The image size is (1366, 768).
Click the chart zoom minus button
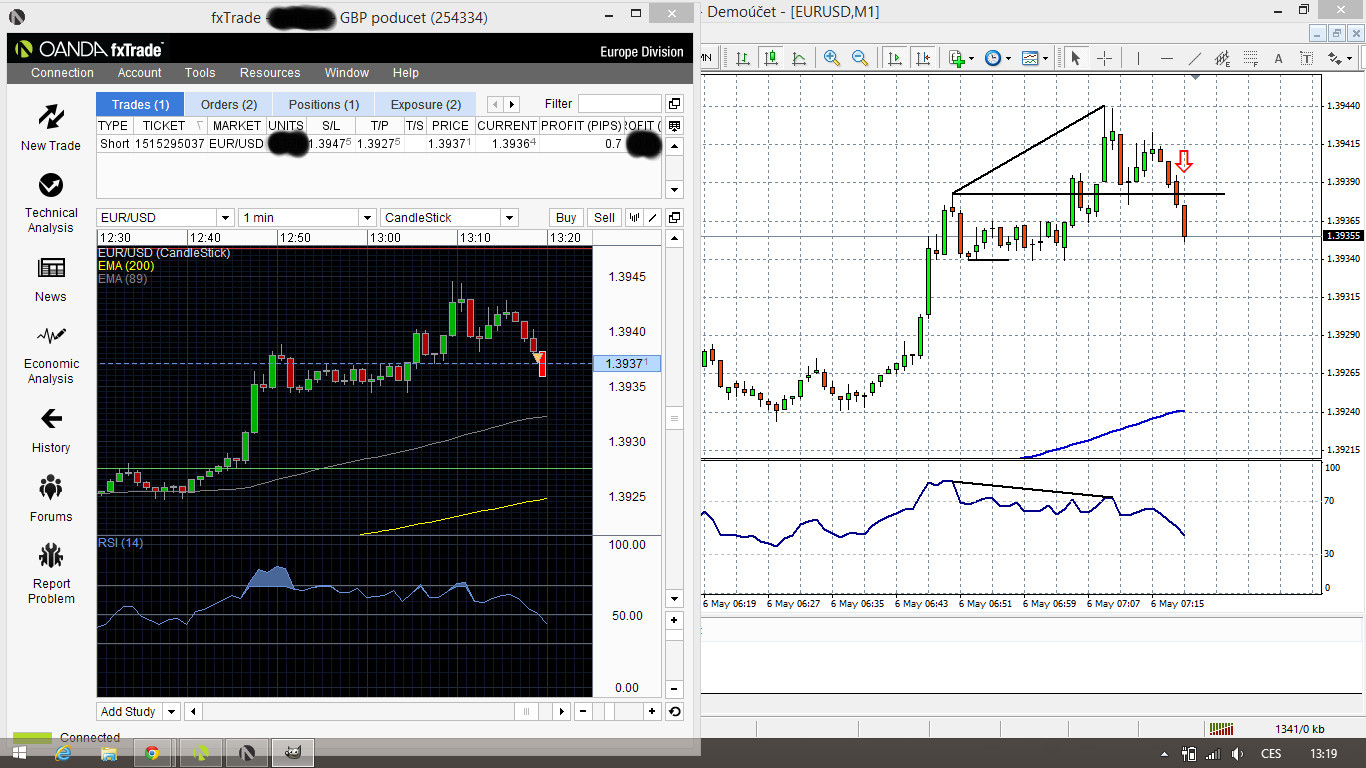coord(583,711)
